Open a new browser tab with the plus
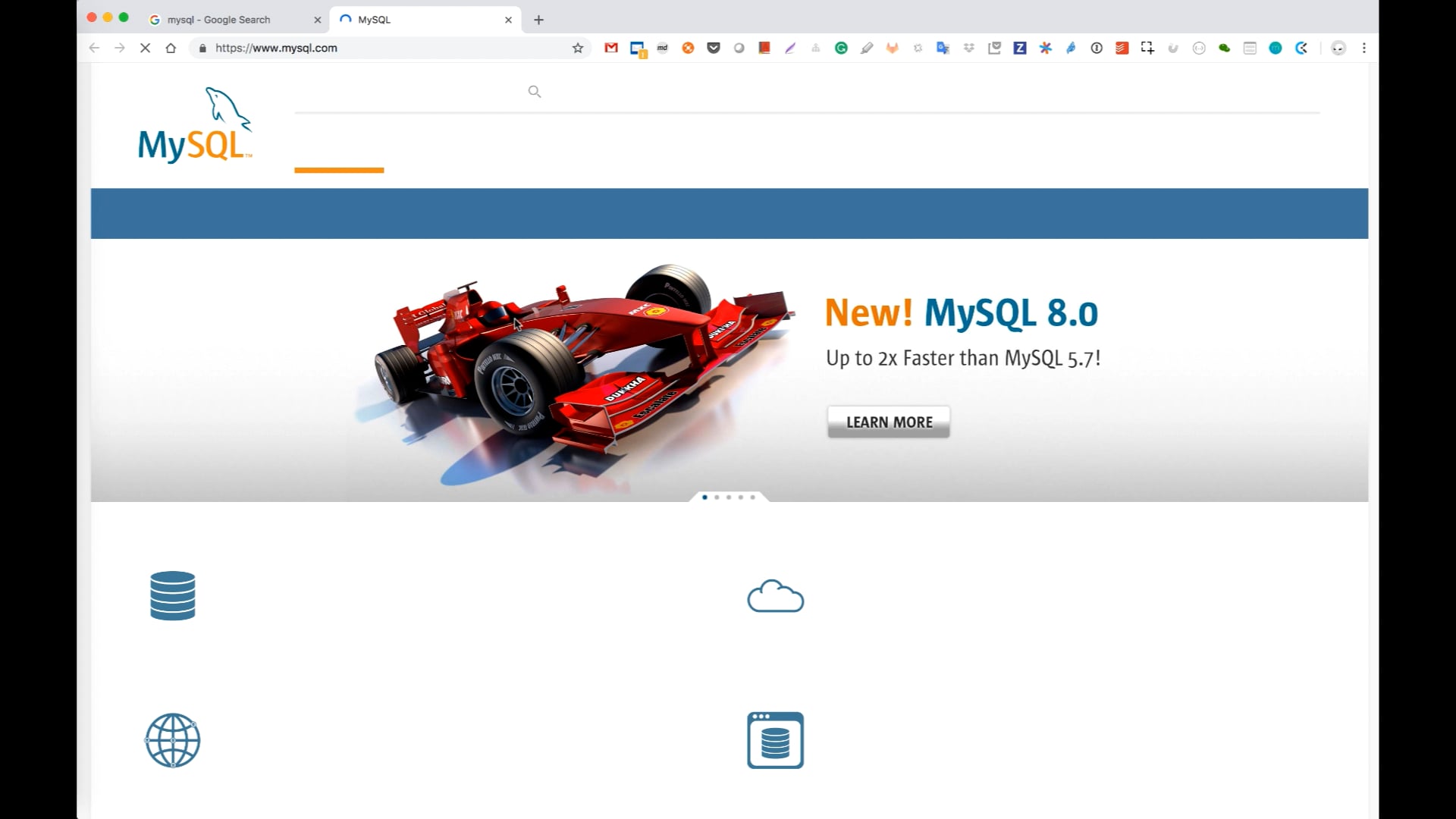 tap(538, 19)
